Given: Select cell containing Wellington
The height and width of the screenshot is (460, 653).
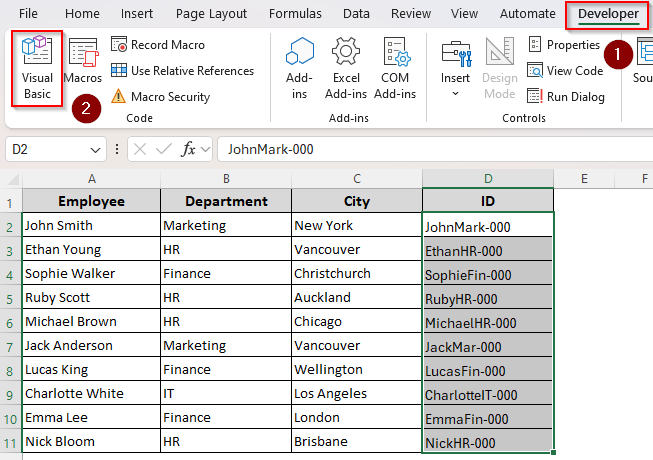Looking at the screenshot, I should 357,369.
